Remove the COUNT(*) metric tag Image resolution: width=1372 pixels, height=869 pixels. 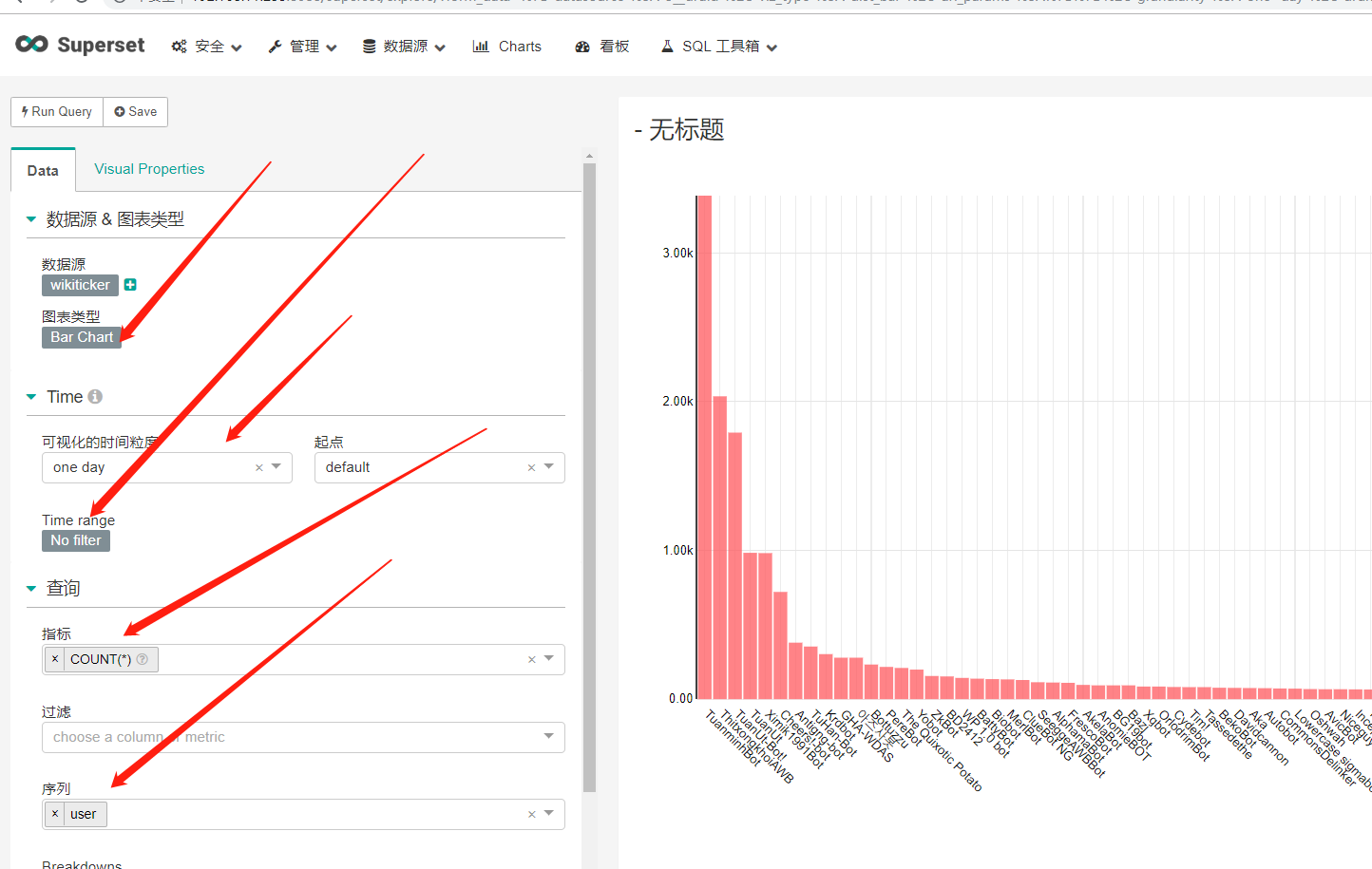coord(55,659)
